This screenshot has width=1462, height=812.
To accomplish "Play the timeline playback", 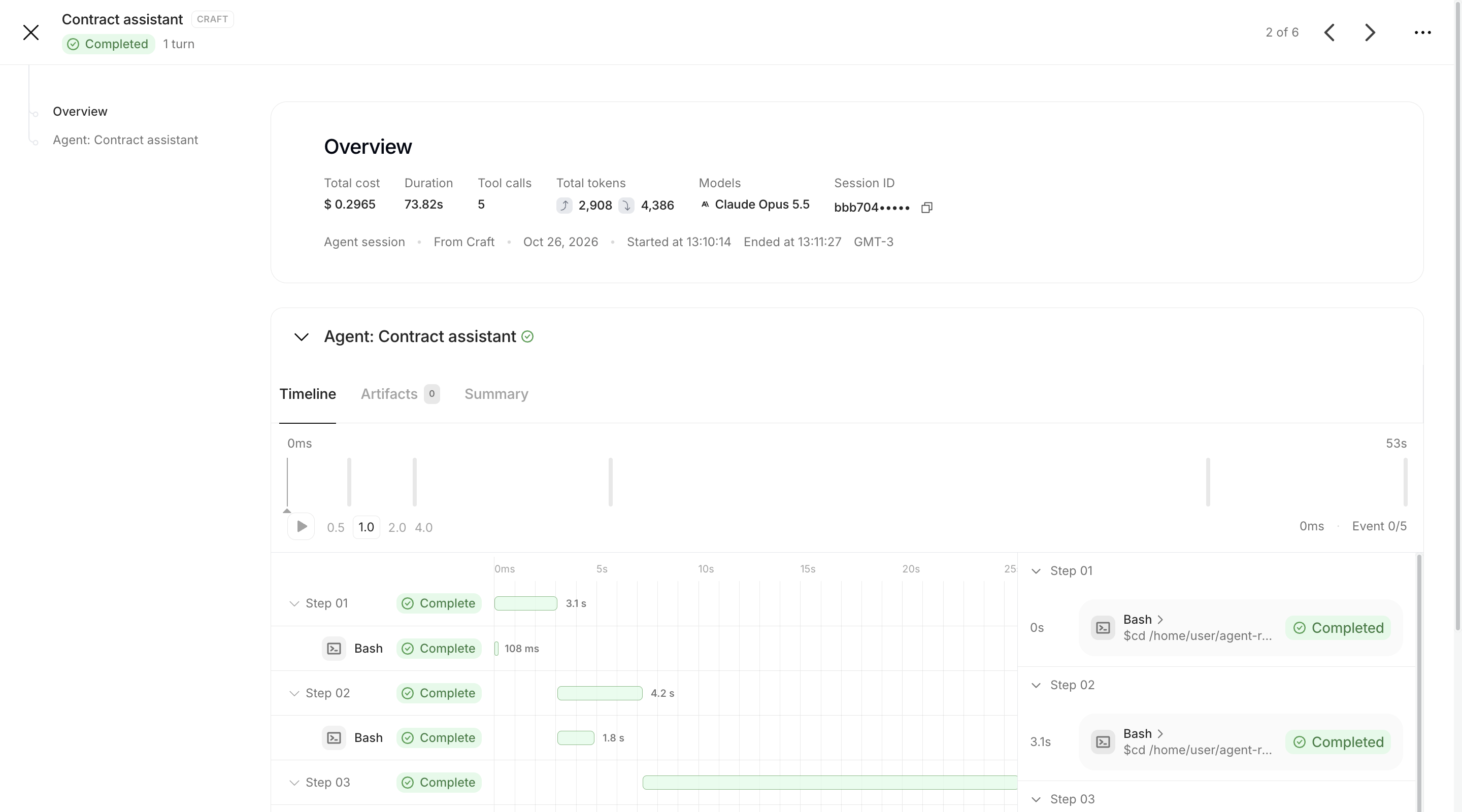I will (302, 527).
